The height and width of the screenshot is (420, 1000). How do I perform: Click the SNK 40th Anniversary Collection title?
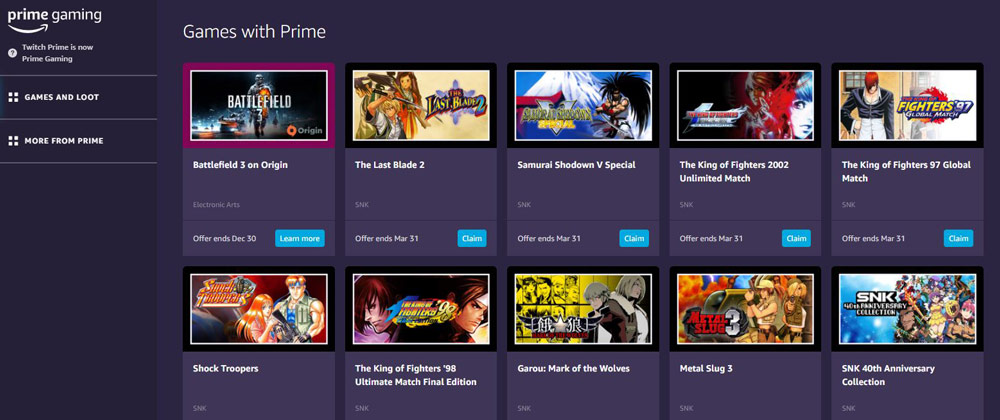891,375
